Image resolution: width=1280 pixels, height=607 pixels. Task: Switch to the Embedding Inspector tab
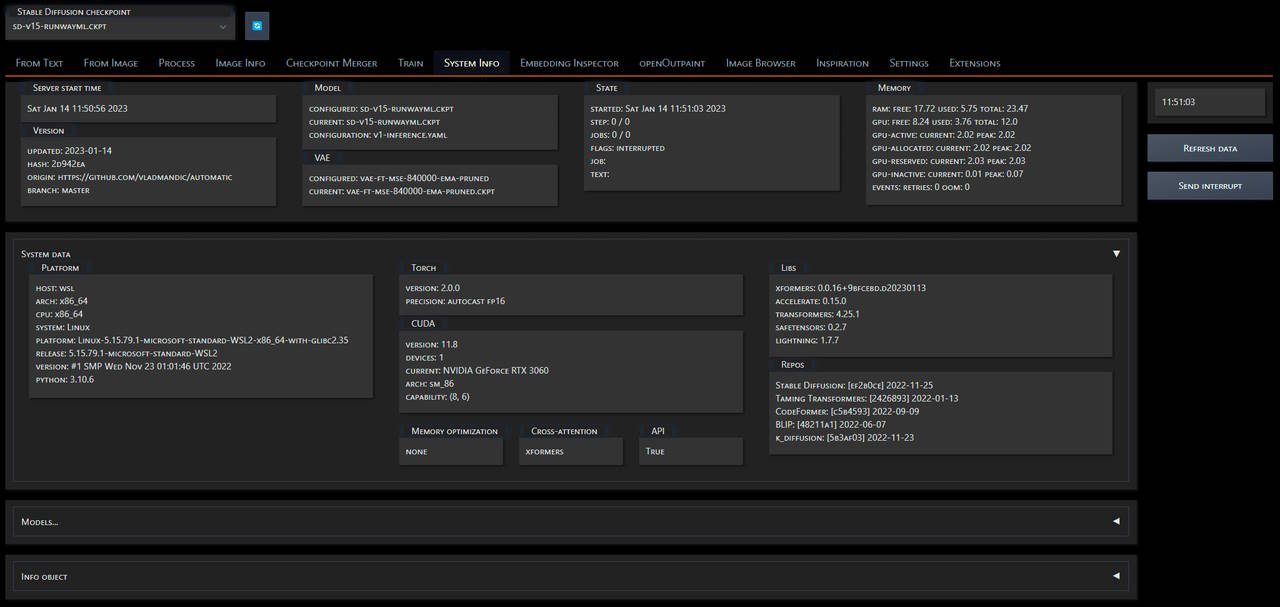click(569, 62)
